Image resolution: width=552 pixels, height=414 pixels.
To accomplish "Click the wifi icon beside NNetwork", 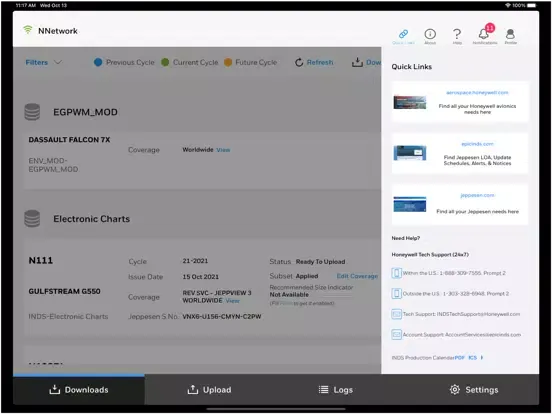I will (27, 30).
